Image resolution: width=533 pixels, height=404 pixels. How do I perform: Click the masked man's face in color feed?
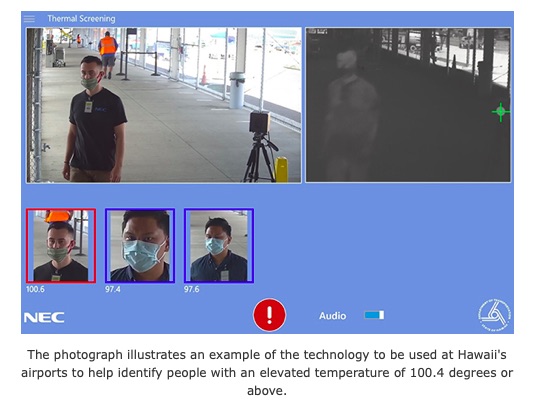click(x=91, y=73)
